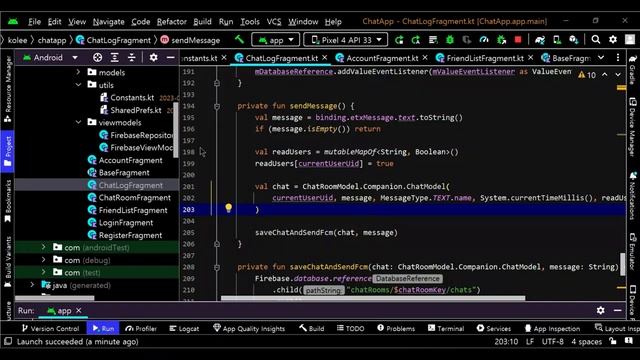Image resolution: width=640 pixels, height=360 pixels.
Task: Click Apply Changes and Restart Activity
Action: click(x=399, y=40)
